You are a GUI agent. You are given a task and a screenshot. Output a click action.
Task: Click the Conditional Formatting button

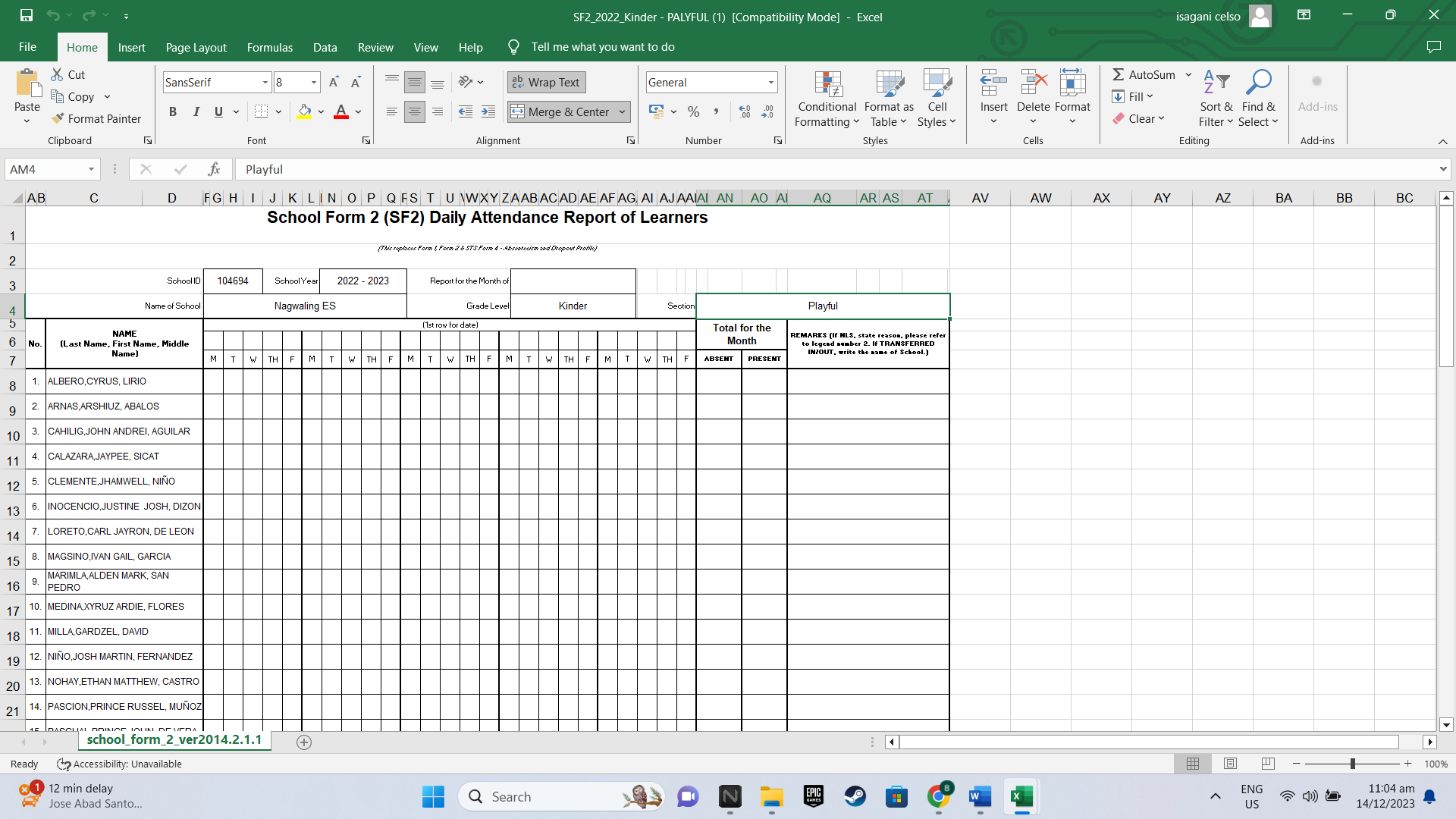[827, 99]
